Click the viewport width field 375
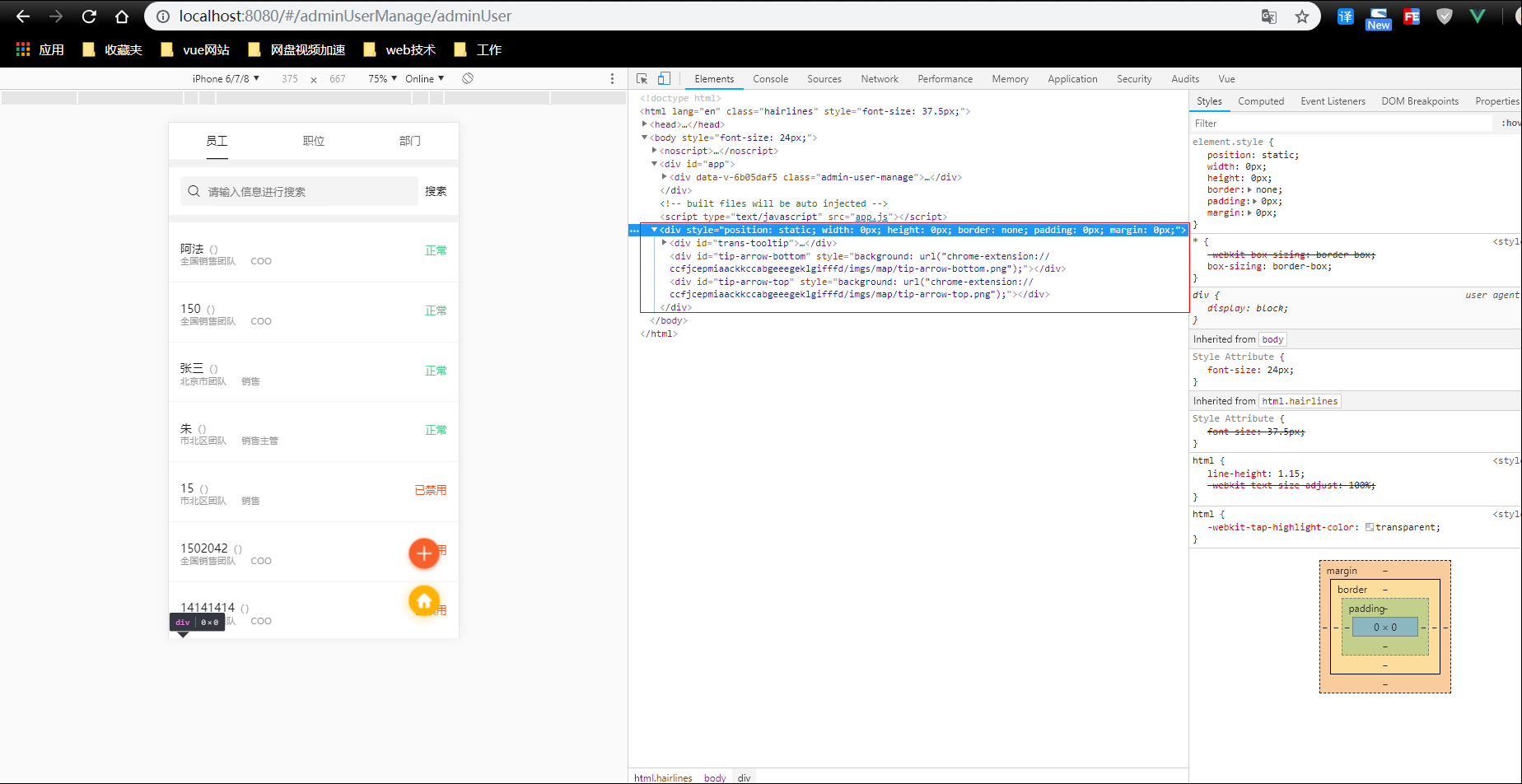Image resolution: width=1522 pixels, height=784 pixels. click(x=290, y=79)
